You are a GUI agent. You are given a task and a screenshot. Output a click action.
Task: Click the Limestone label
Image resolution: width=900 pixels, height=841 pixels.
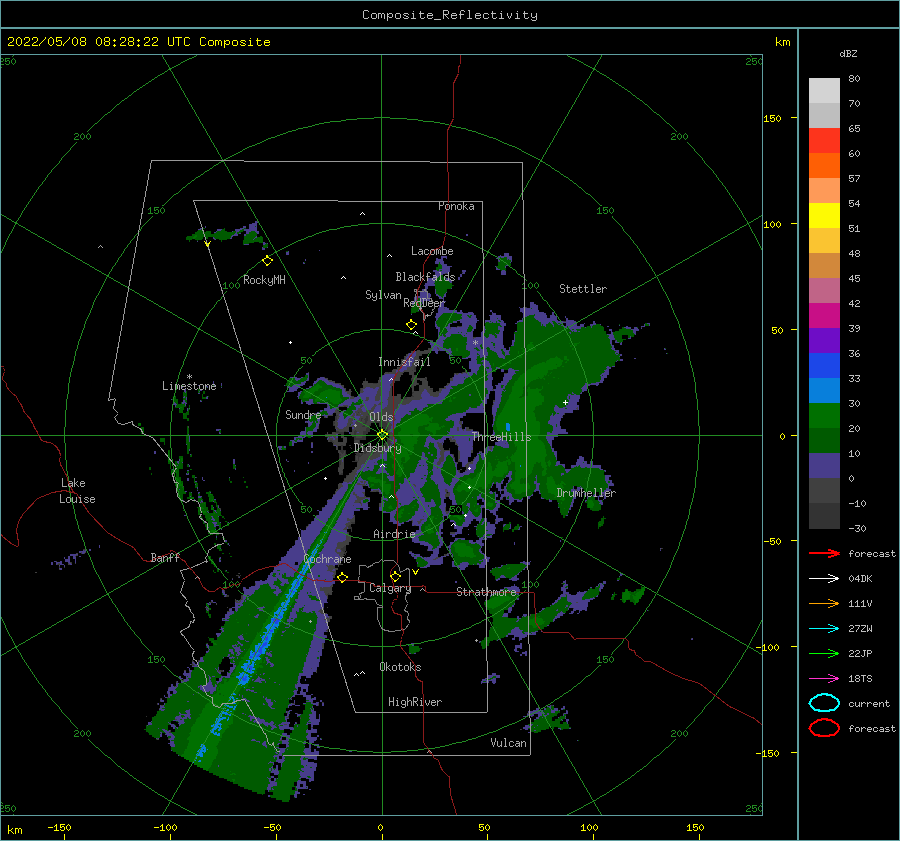point(189,386)
